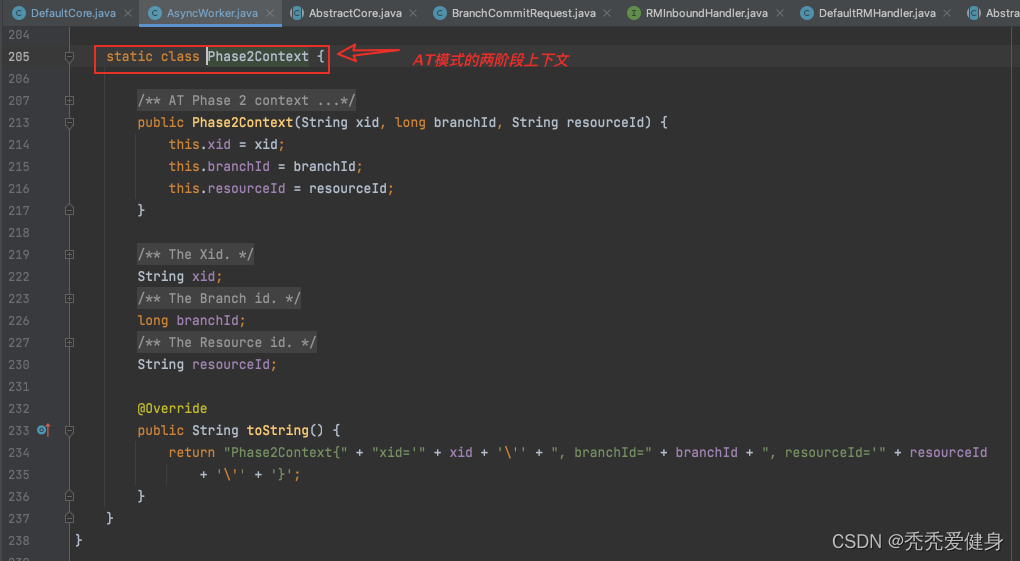This screenshot has height=561, width=1020.
Task: Click the fold end marker at line 217
Action: tap(70, 210)
